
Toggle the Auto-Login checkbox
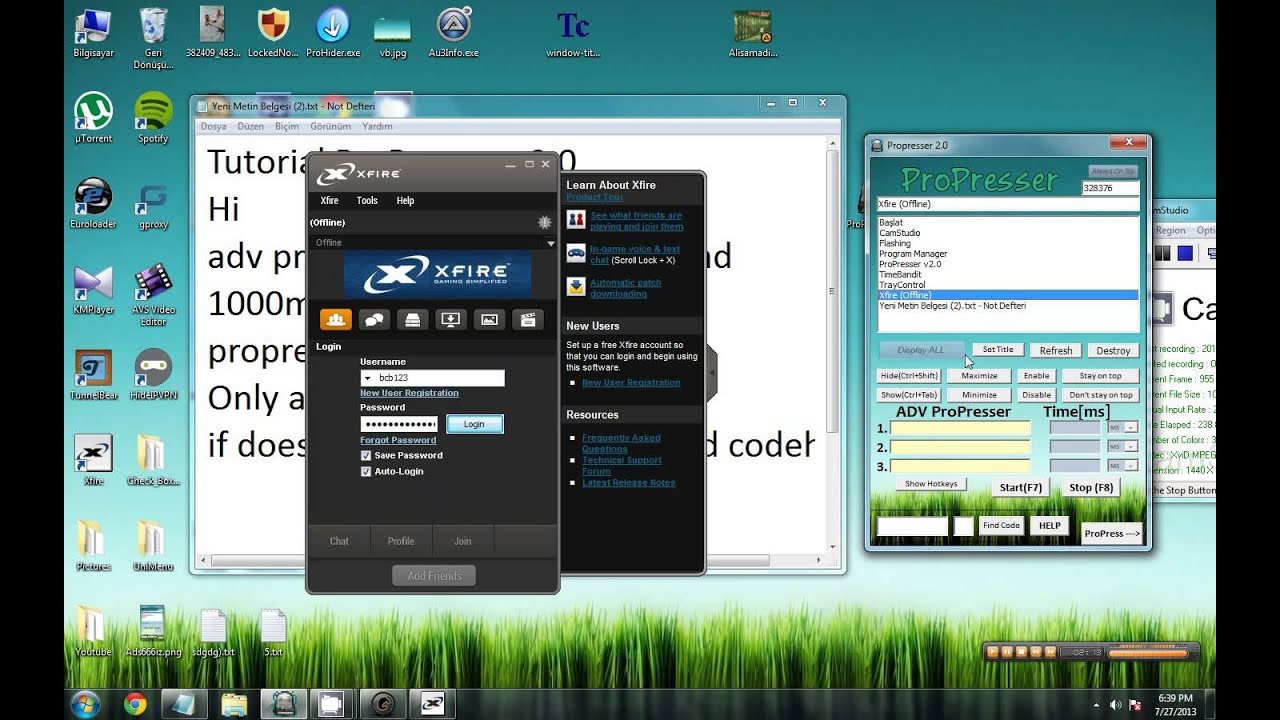coord(366,471)
